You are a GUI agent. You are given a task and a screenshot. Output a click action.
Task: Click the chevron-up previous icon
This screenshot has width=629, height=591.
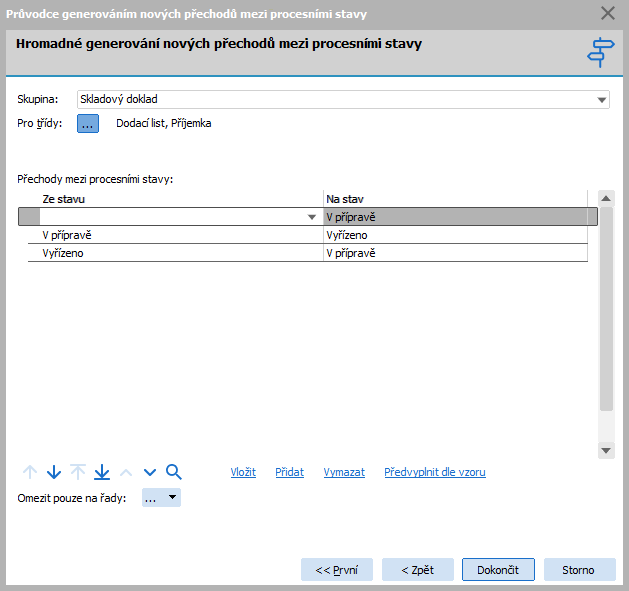click(126, 472)
